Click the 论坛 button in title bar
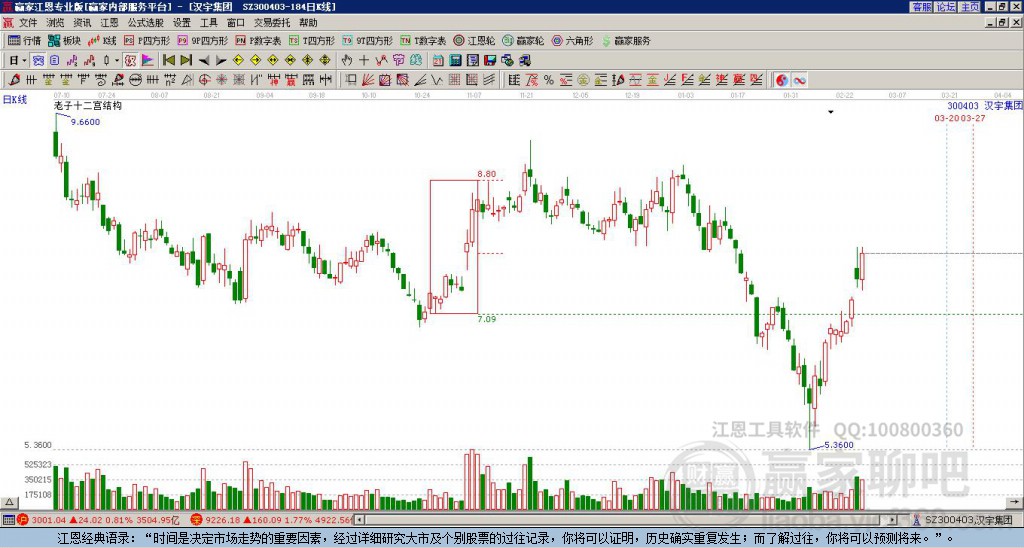 (x=946, y=7)
